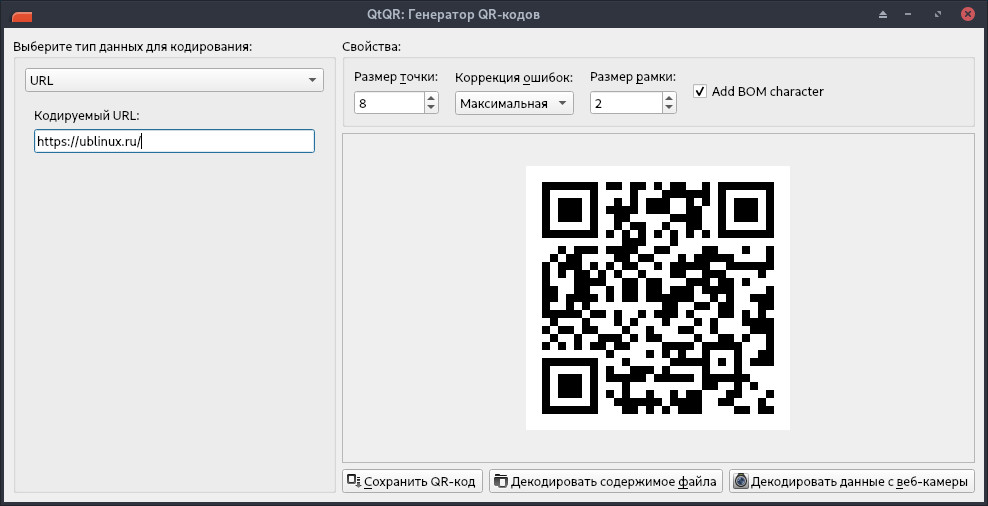
Task: Click the keep-above arrow icon in title bar
Action: [x=883, y=14]
